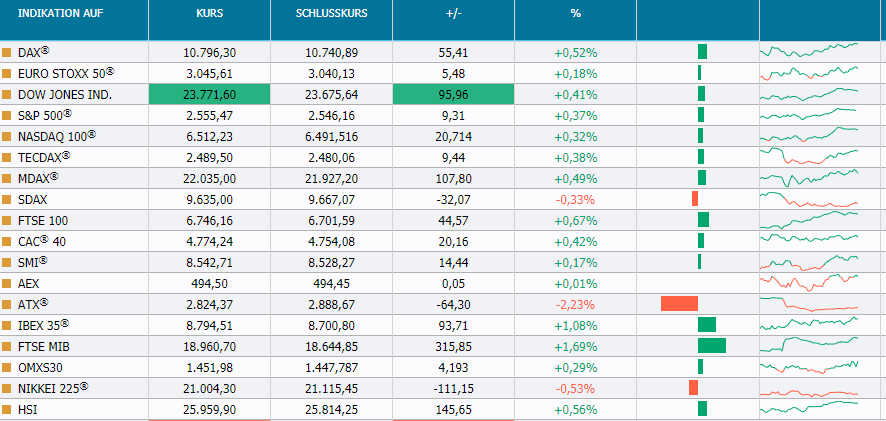Click highlighted Dow Jones price 23.771,60
886x421 pixels.
(x=209, y=94)
